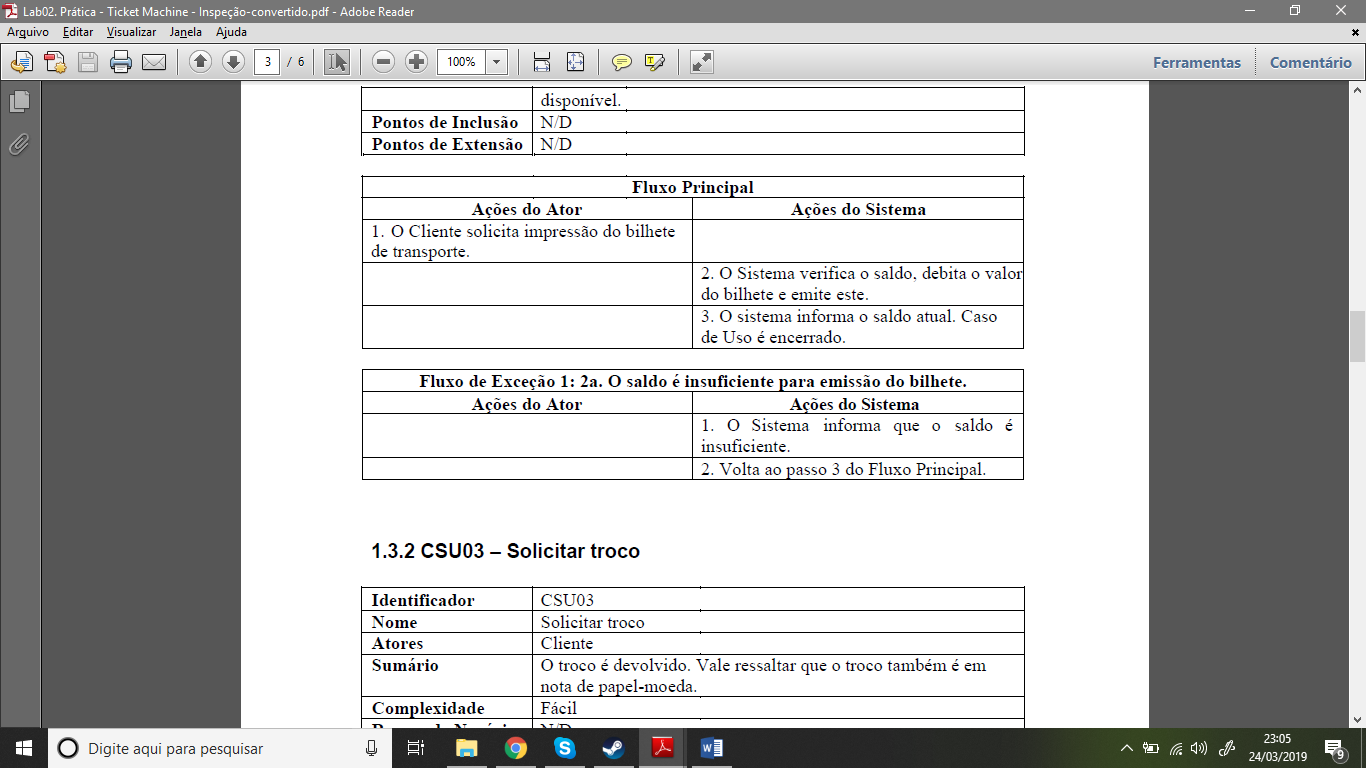This screenshot has height=768, width=1366.
Task: Click the Adobe Reader taskbar icon
Action: 662,748
